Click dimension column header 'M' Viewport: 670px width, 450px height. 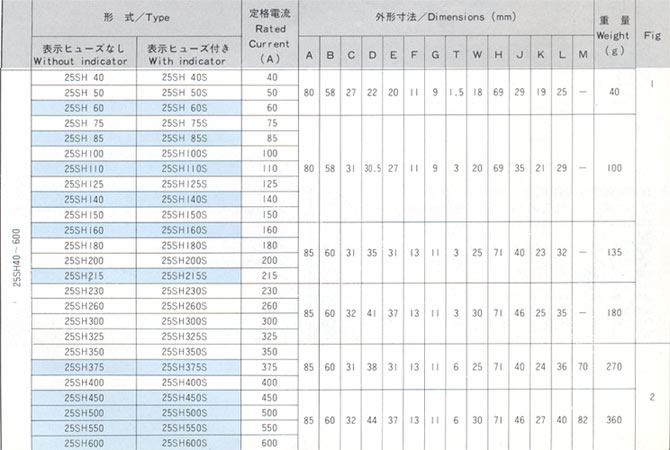click(583, 53)
